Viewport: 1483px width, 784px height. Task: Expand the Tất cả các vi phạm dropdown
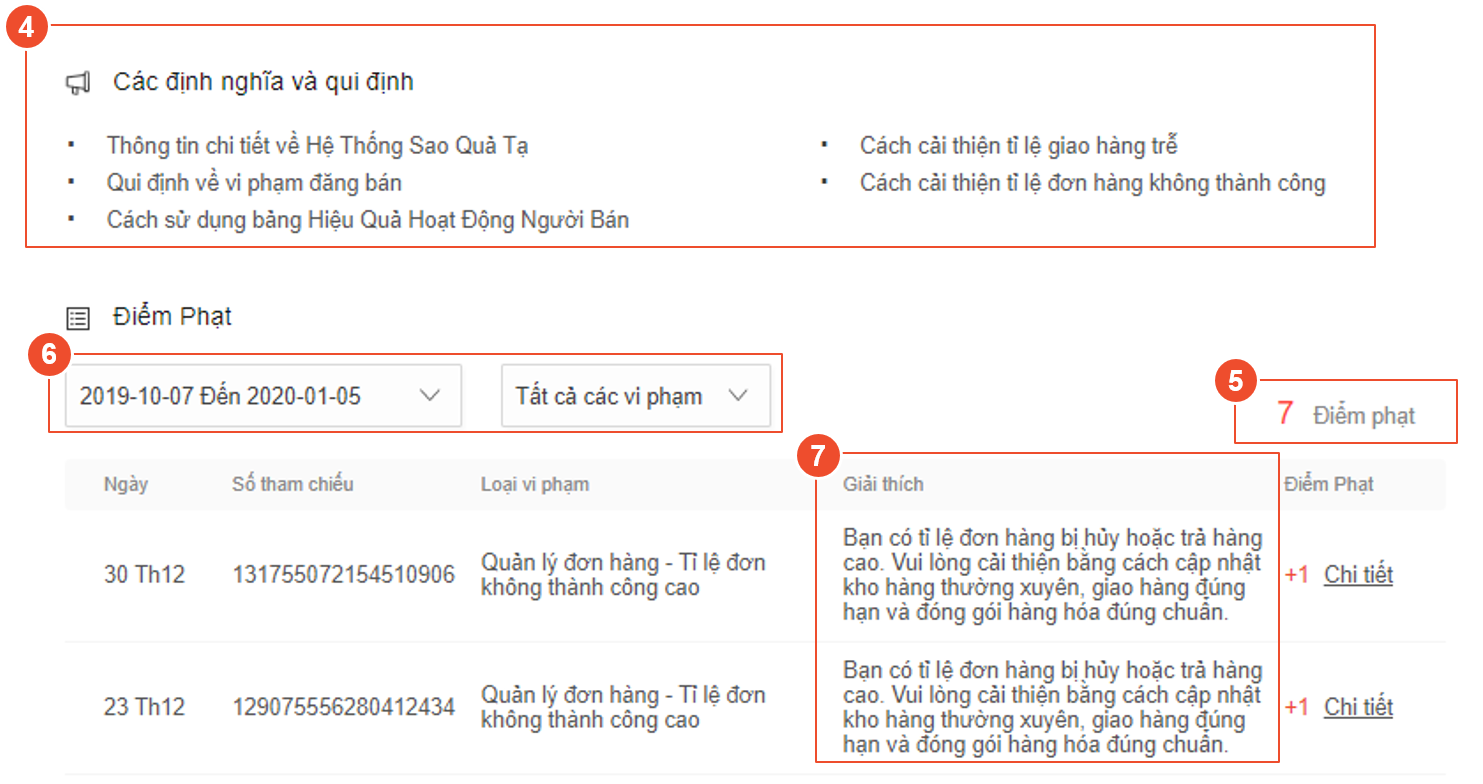[x=634, y=396]
